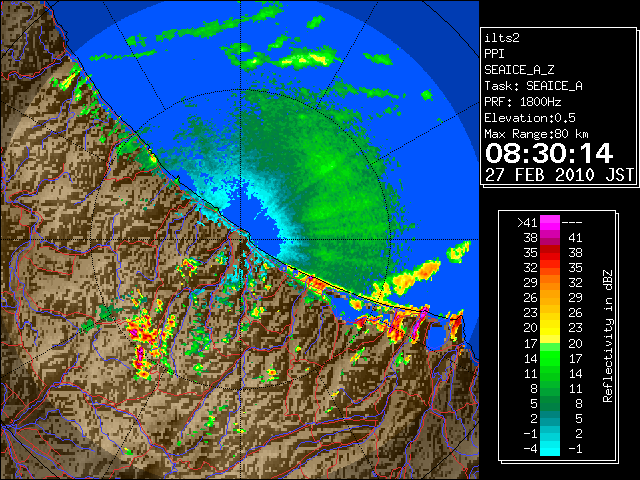Image resolution: width=640 pixels, height=480 pixels.
Task: Click the 'Elevation:0.5' text
Action: 530,118
